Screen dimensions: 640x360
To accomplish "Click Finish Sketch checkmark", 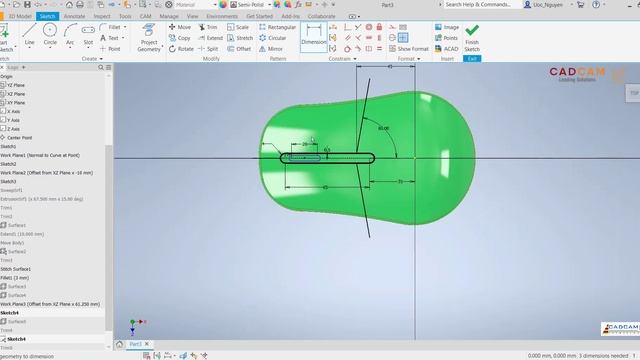I will [472, 38].
